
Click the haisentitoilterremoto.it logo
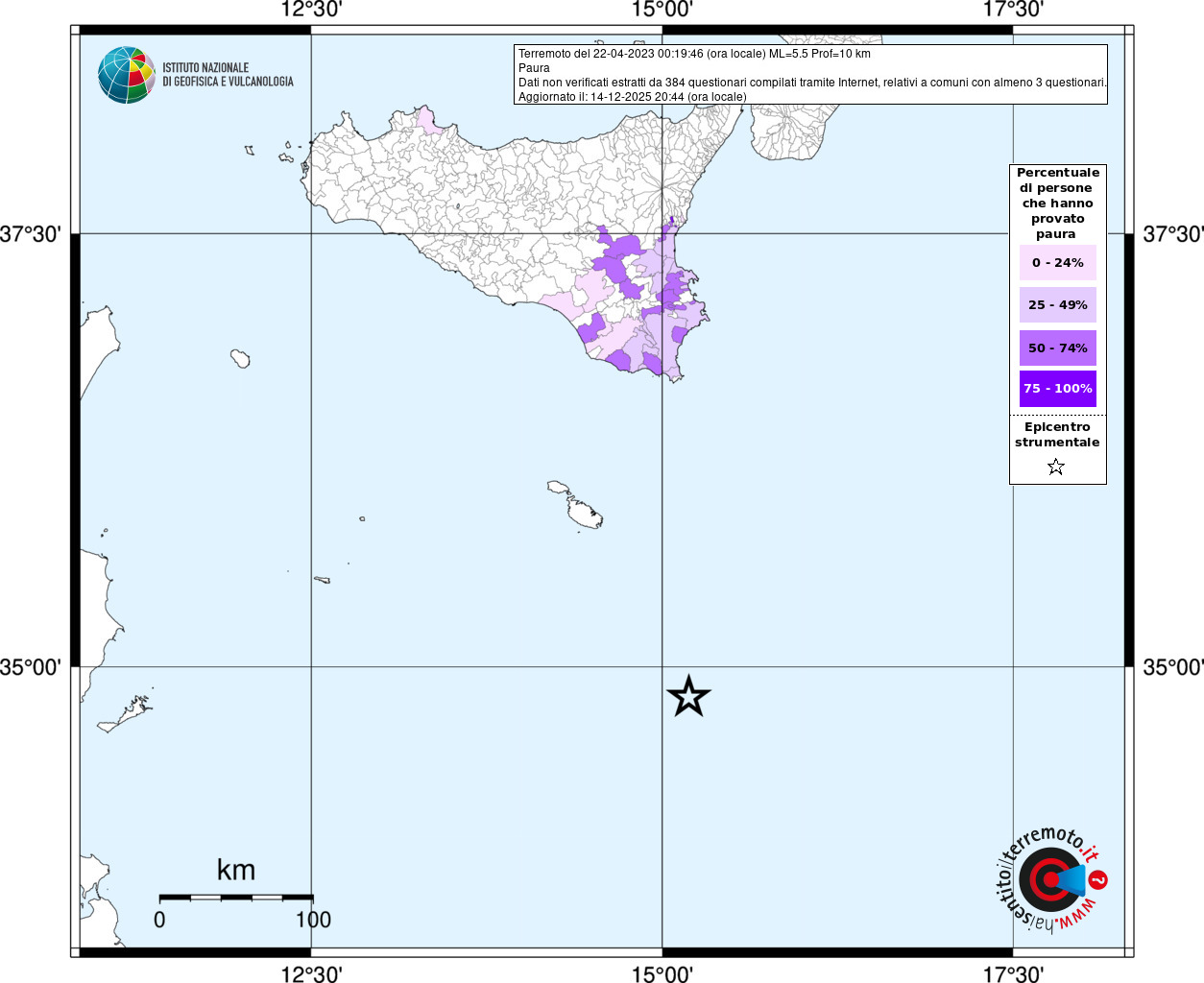click(1050, 879)
